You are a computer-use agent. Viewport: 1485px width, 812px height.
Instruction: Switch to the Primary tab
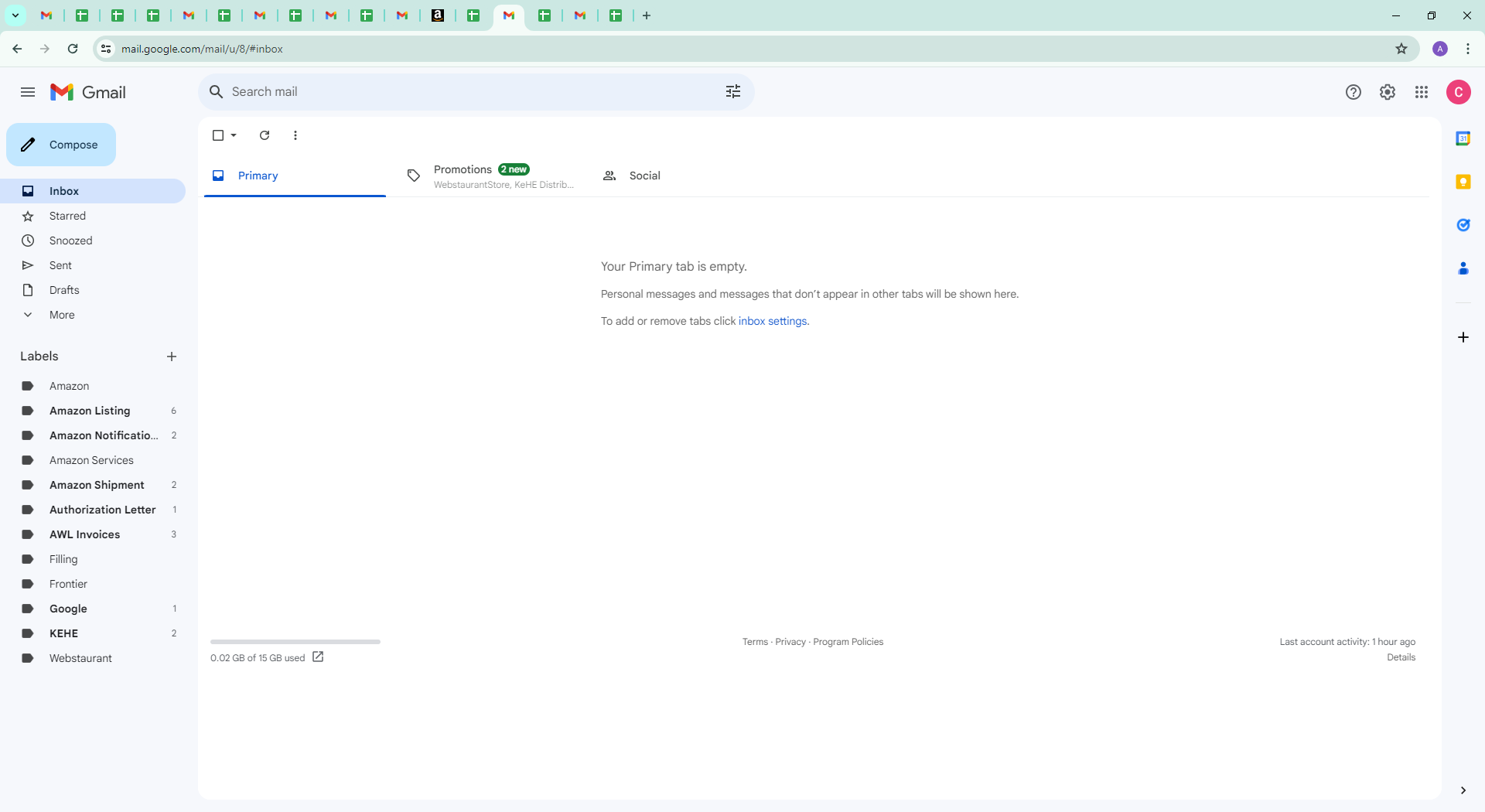[x=295, y=176]
